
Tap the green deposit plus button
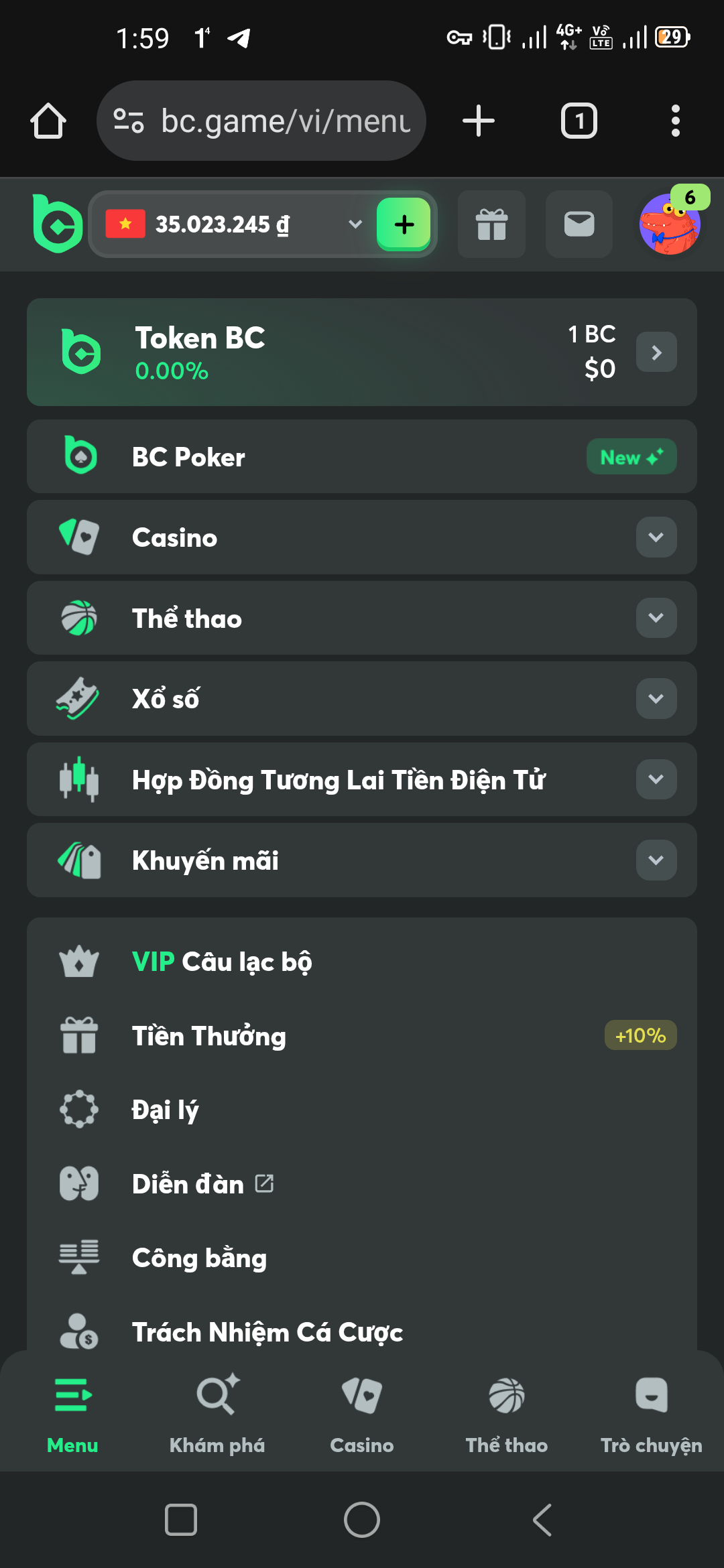tap(404, 224)
